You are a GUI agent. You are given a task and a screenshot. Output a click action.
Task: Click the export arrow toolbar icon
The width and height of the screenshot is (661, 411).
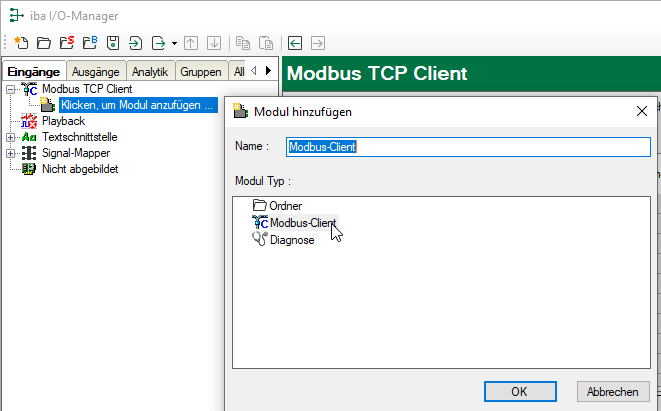click(x=159, y=43)
